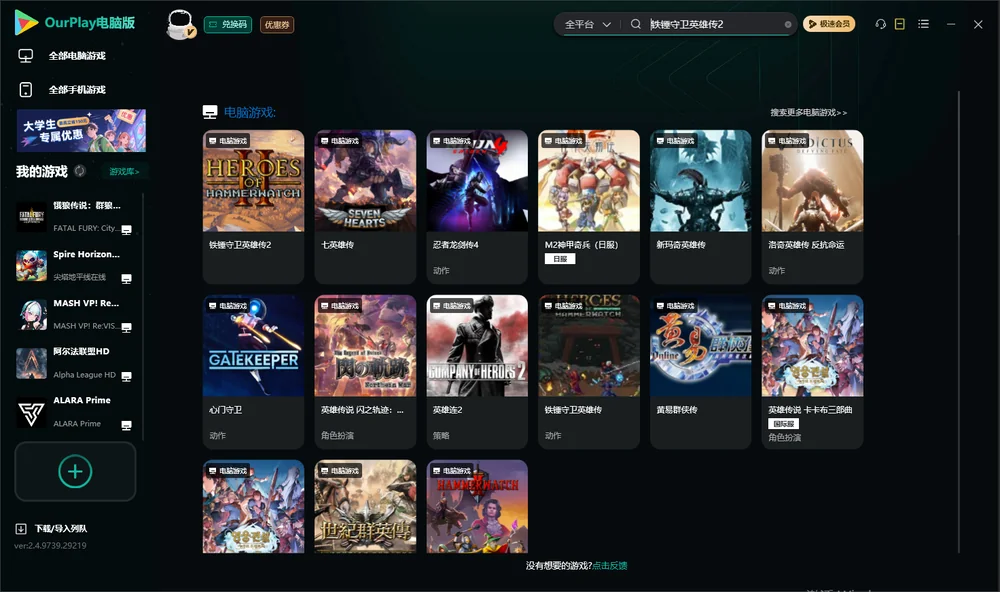Open the 英雄传说 卡卡布三部曲 card
The image size is (1000, 592).
[x=812, y=372]
